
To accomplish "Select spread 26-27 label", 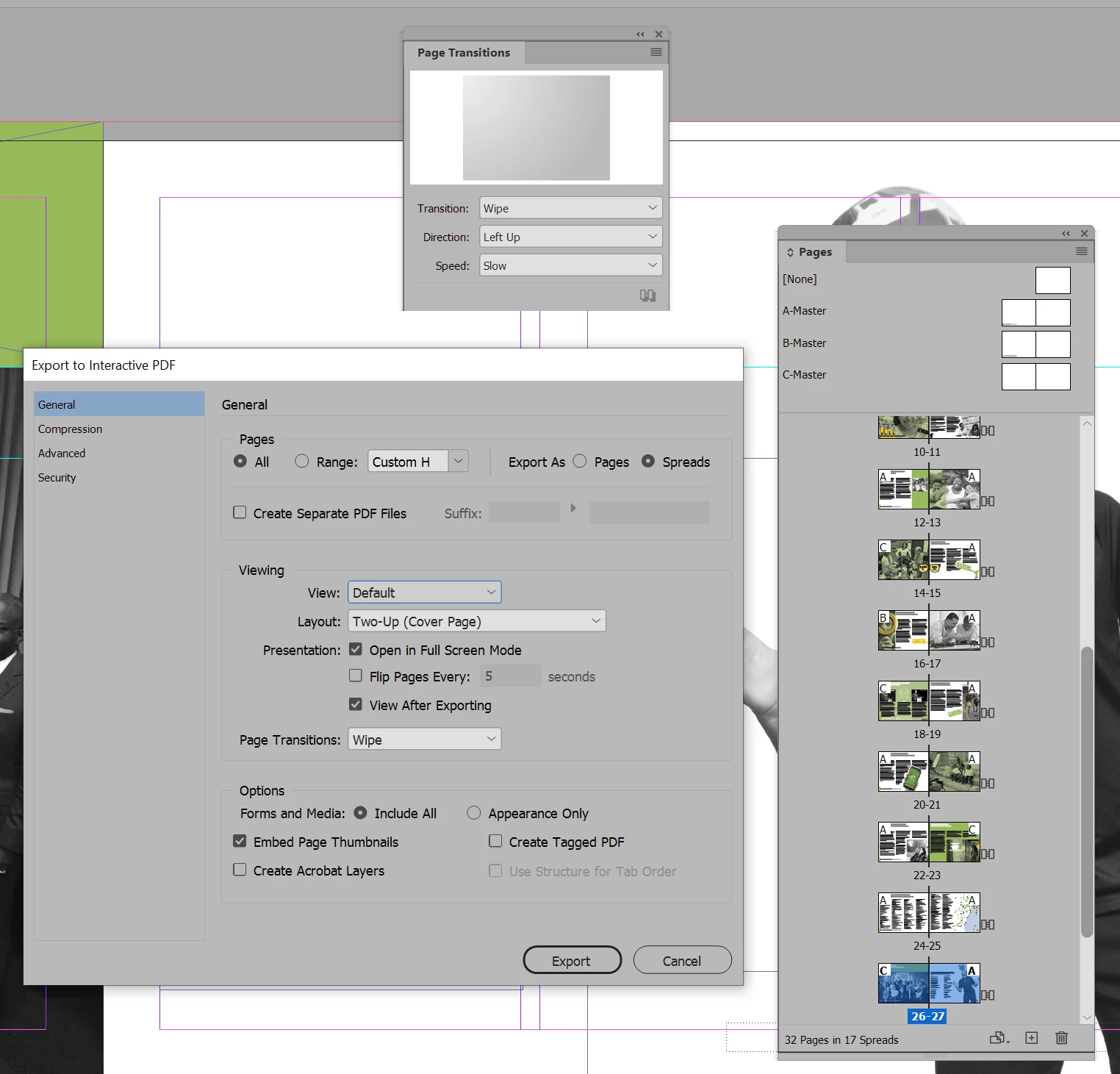I will (x=927, y=1016).
